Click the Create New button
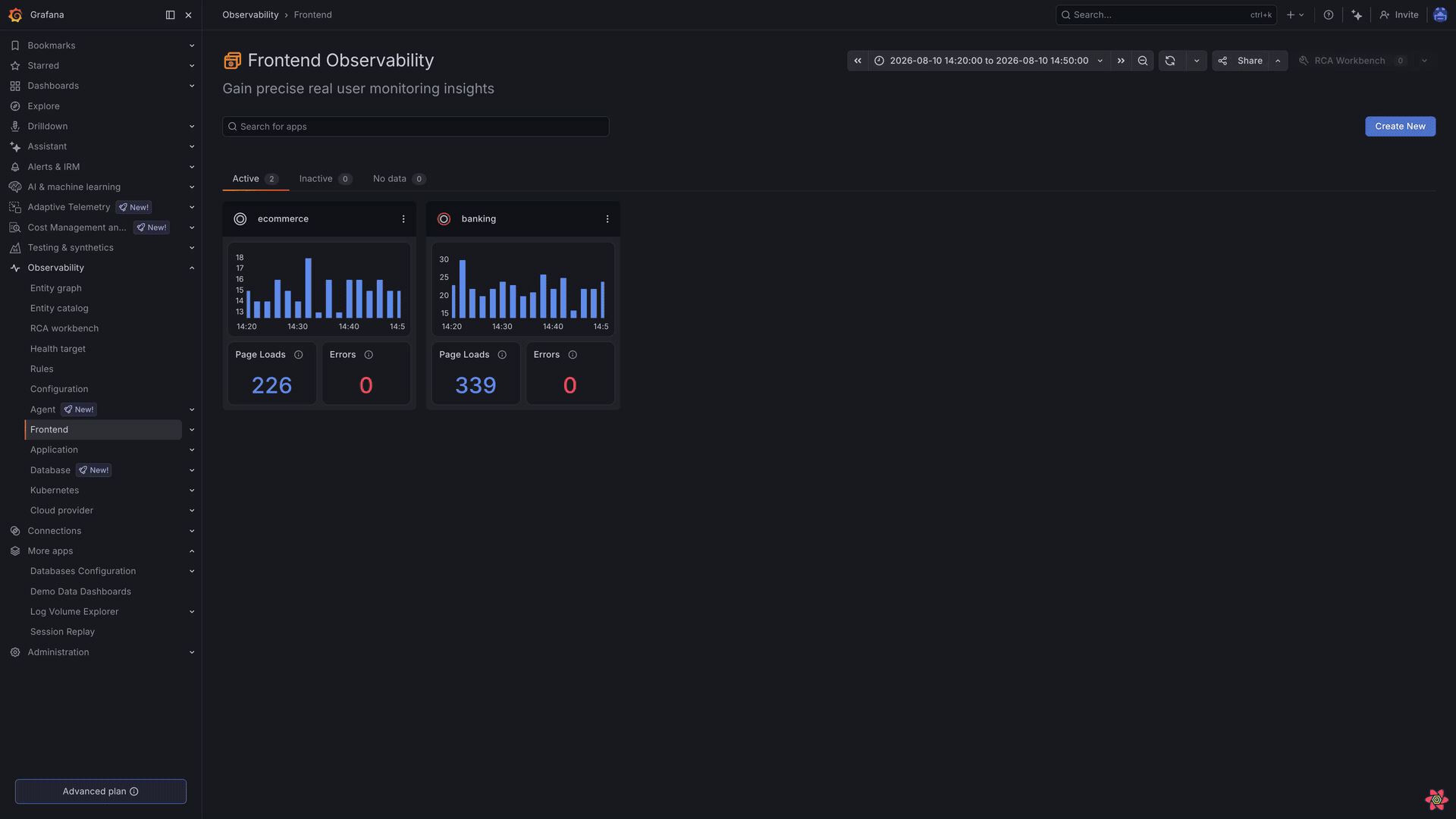This screenshot has height=819, width=1456. [1400, 127]
